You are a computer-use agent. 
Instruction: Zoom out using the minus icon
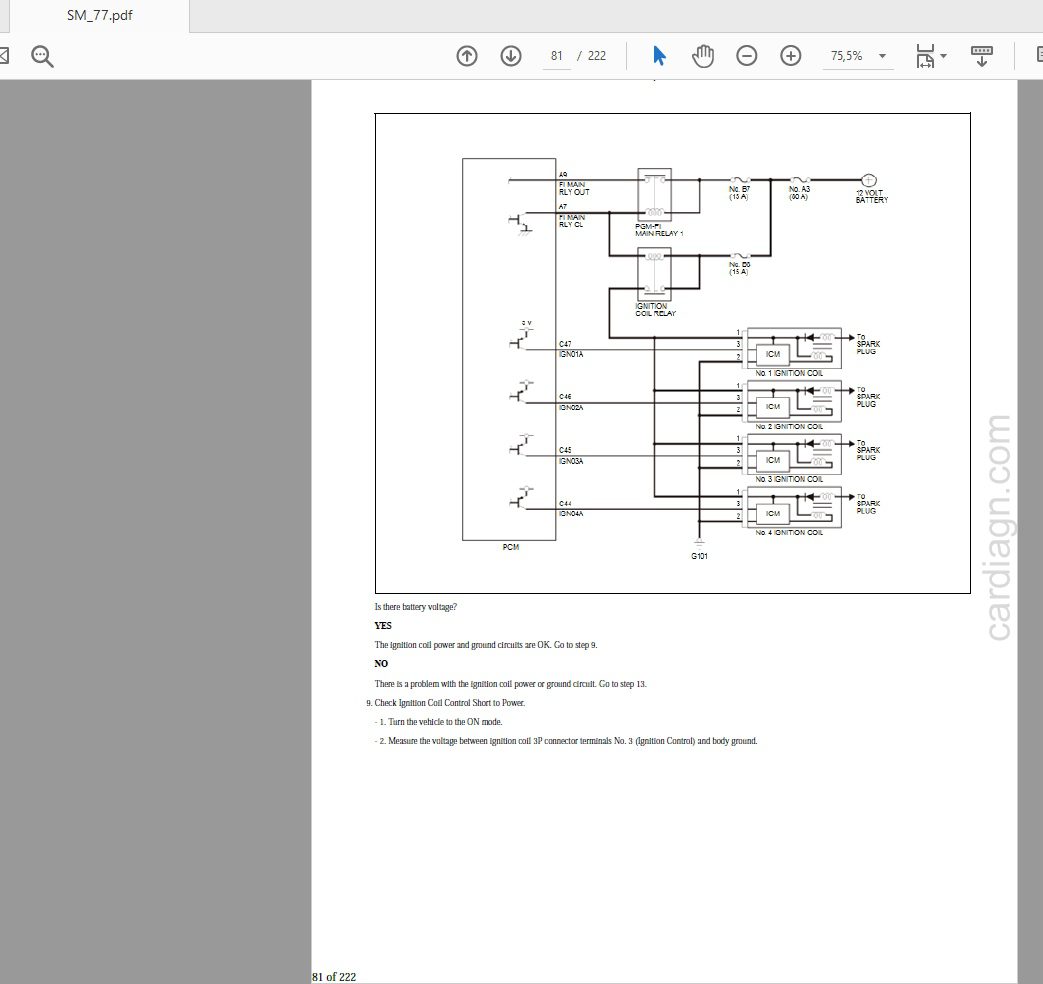point(747,56)
